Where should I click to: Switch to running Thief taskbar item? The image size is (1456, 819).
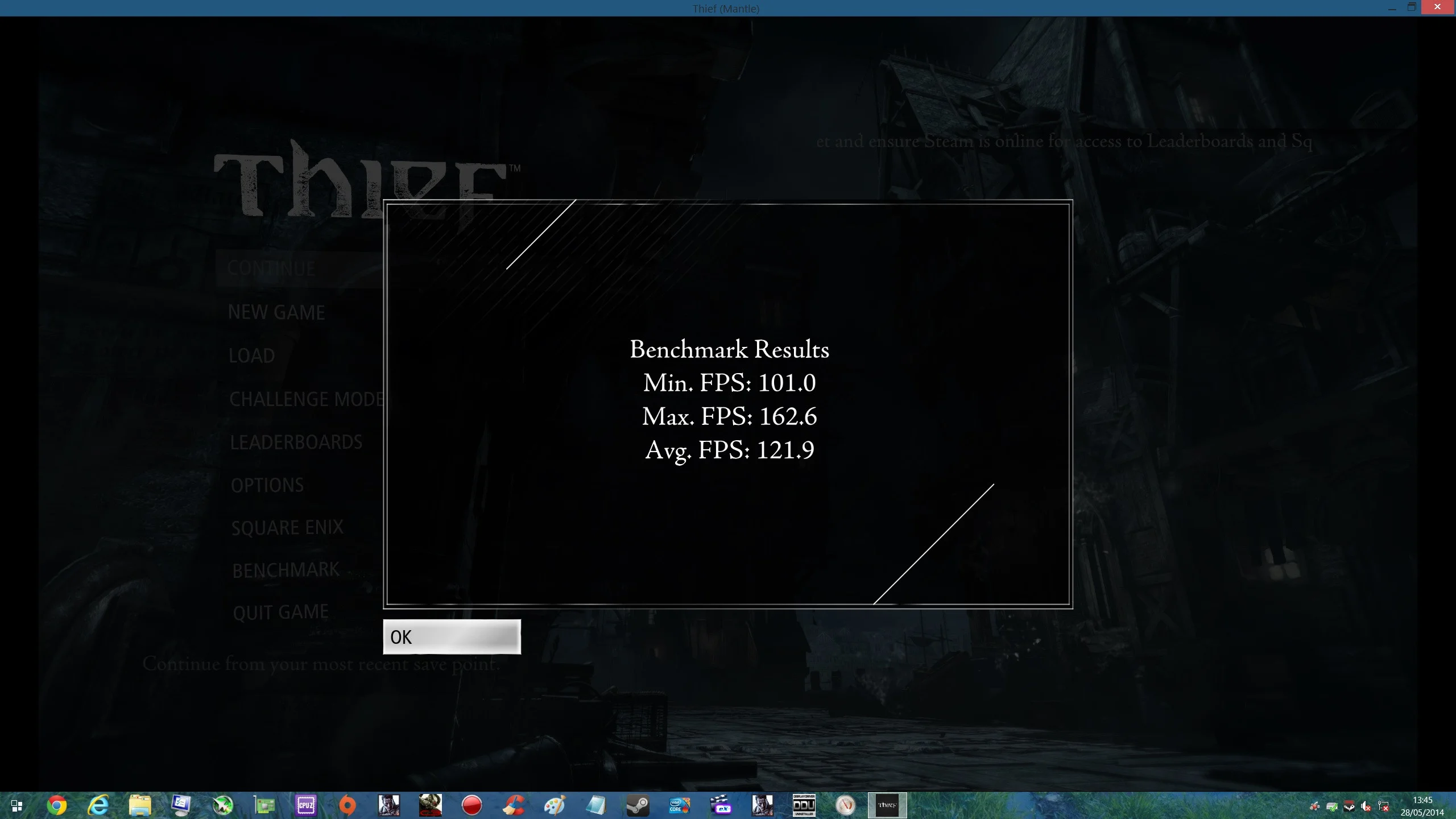click(x=887, y=805)
